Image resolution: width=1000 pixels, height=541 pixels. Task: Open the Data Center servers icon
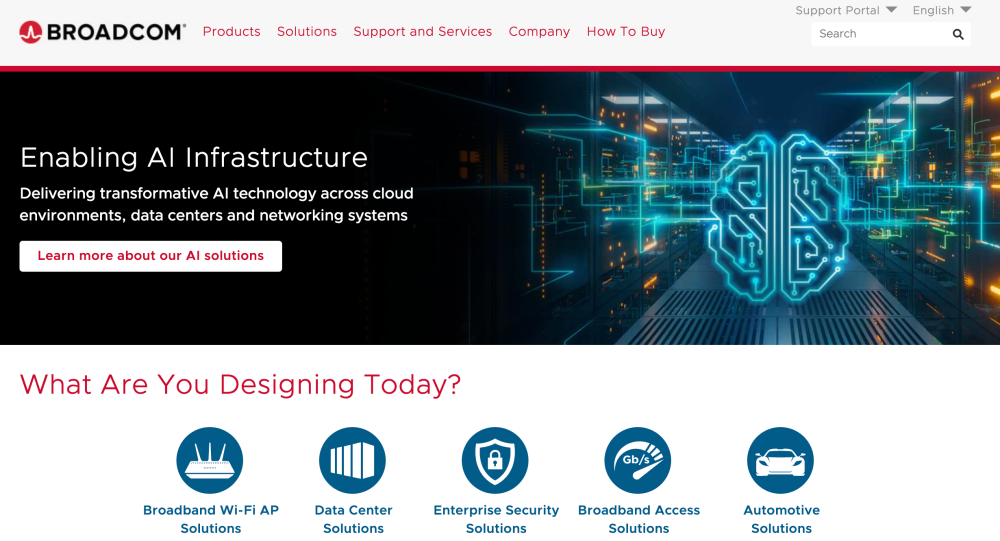point(353,460)
